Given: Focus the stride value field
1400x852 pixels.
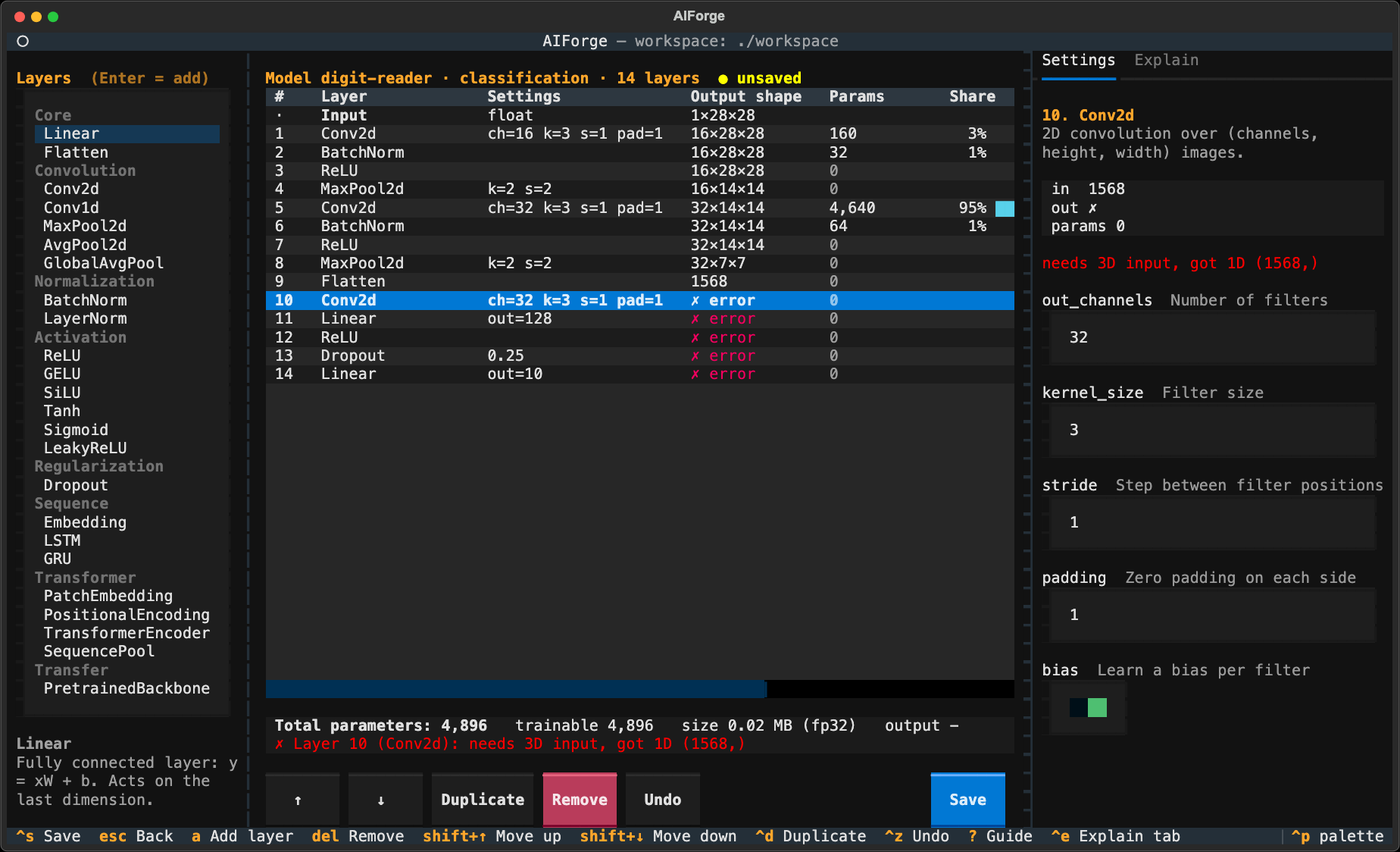Looking at the screenshot, I should point(1212,522).
